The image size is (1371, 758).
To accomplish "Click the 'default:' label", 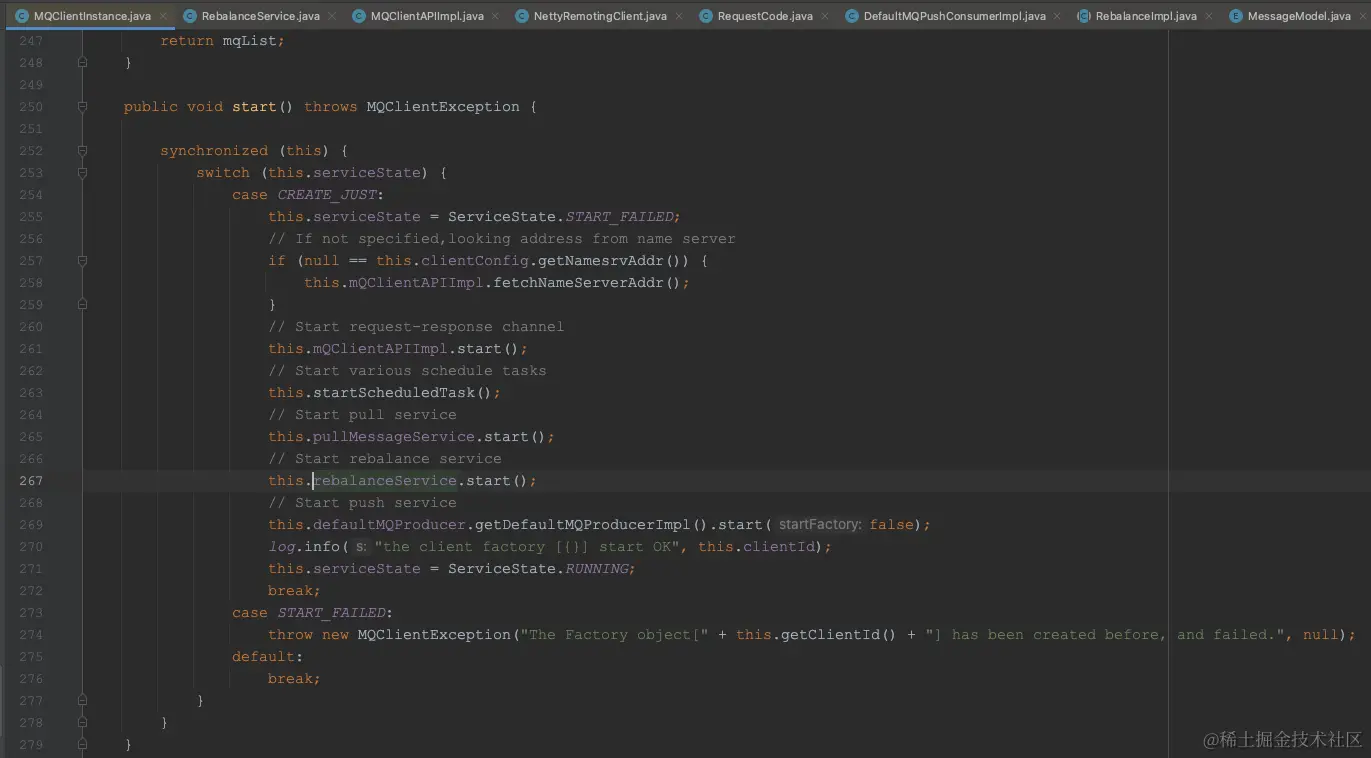I will tap(268, 657).
